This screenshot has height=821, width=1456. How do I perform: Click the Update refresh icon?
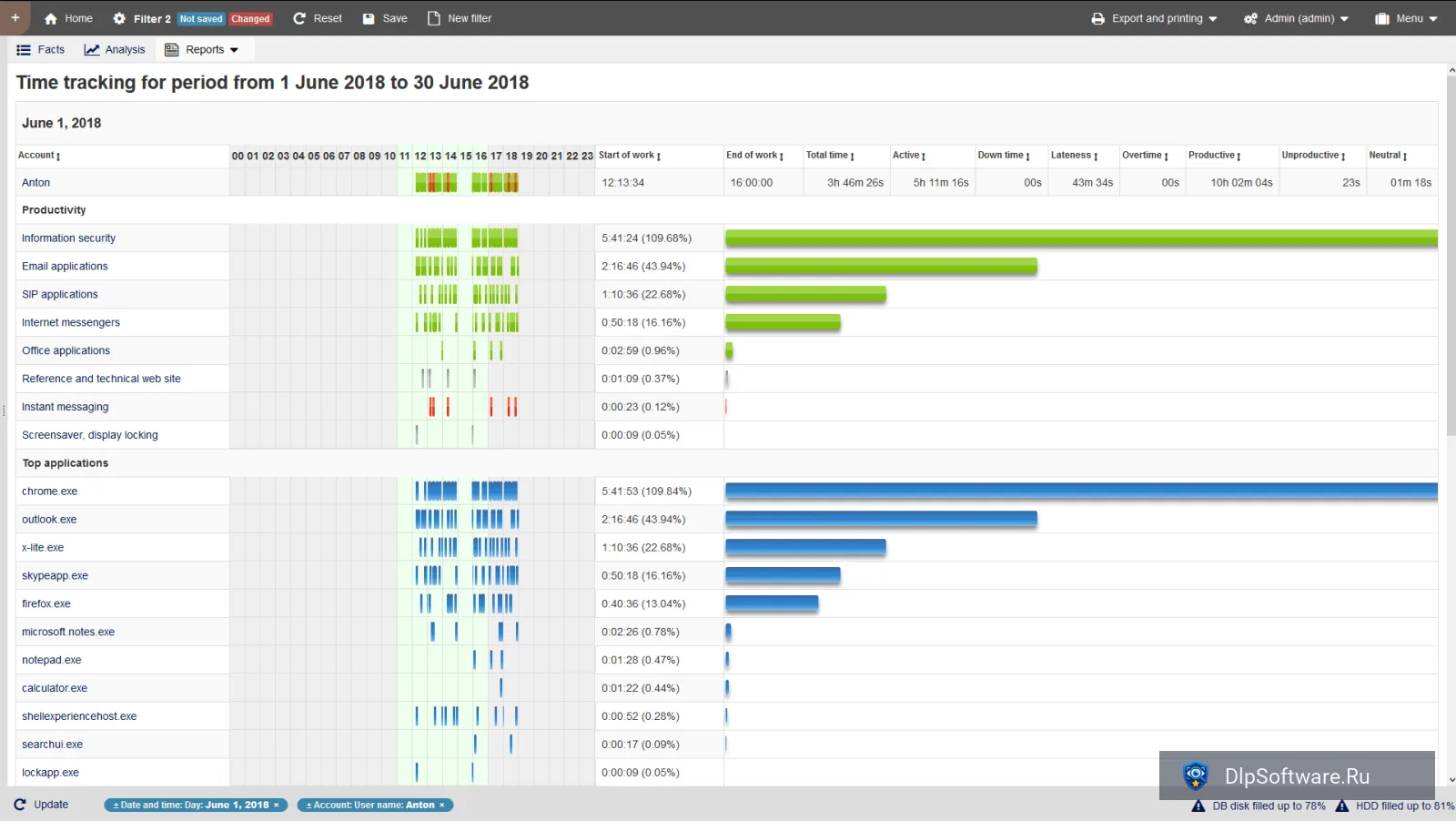[x=20, y=805]
